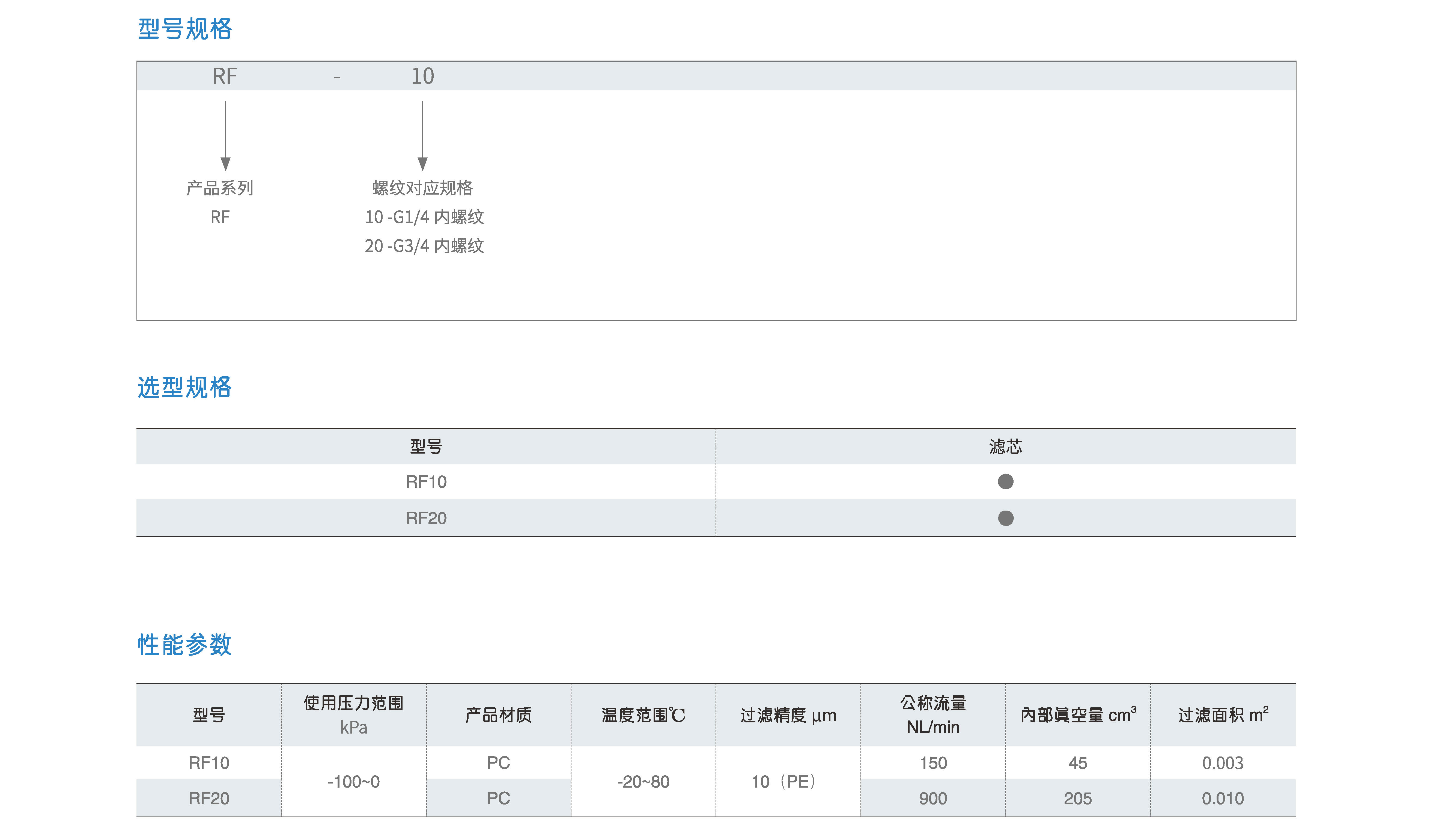Click the -100~0 pressure value
The width and height of the screenshot is (1433, 840).
354,781
